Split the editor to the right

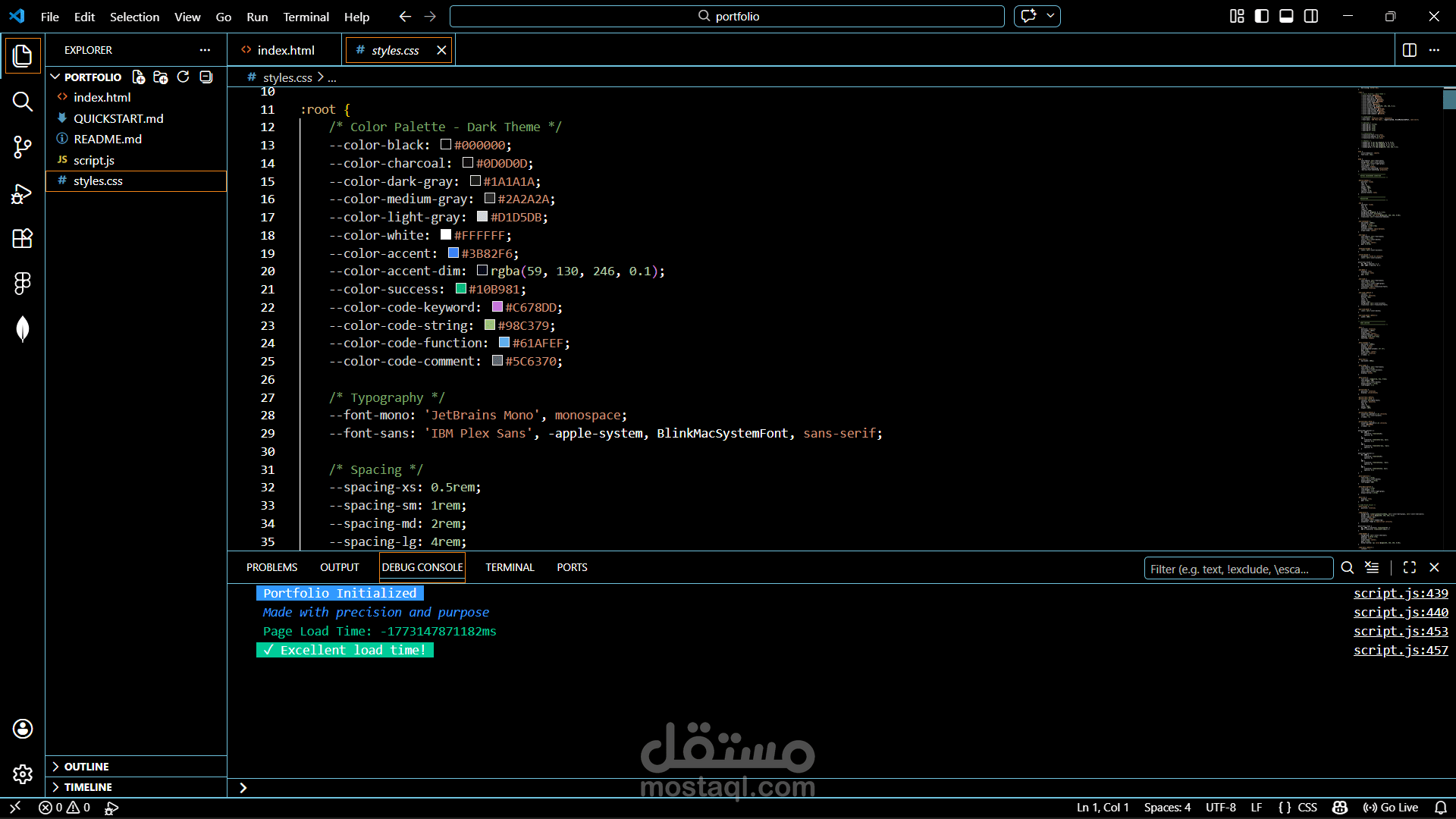(x=1409, y=50)
